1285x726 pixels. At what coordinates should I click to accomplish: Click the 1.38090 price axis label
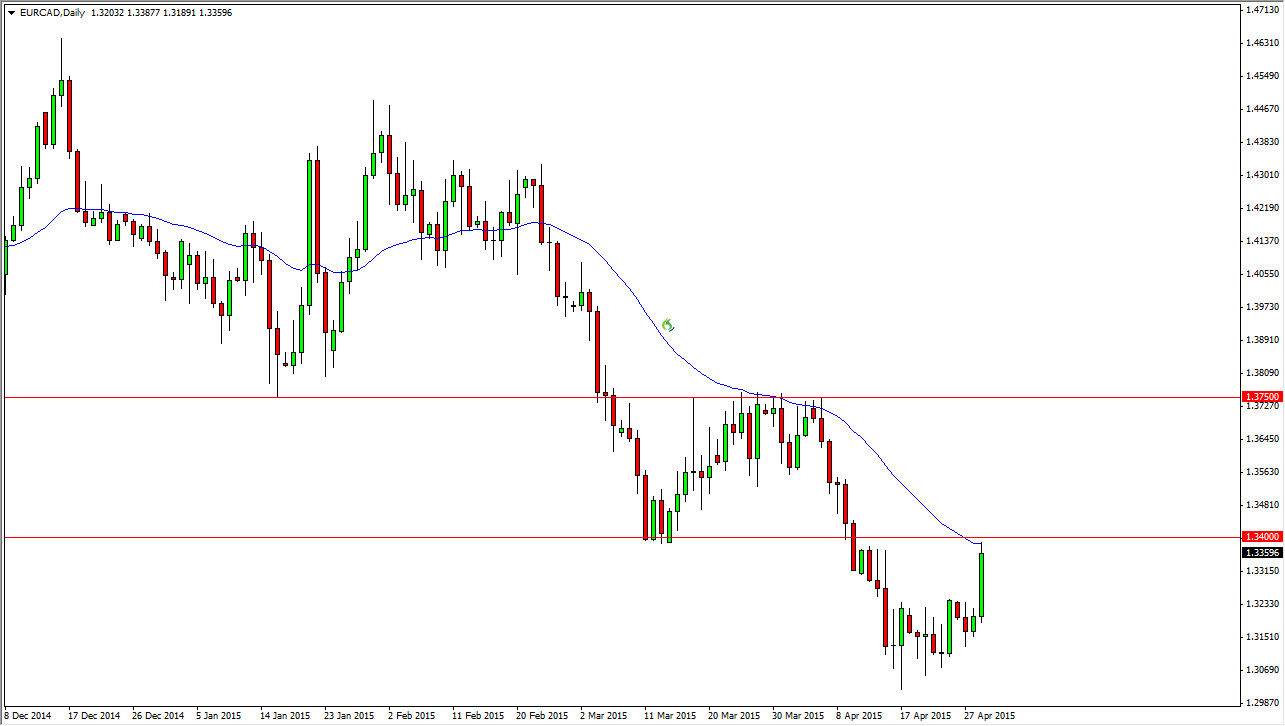[x=1264, y=373]
